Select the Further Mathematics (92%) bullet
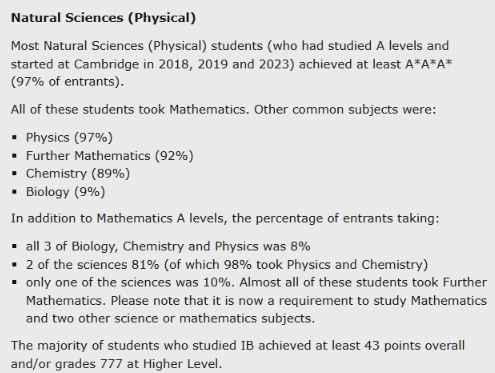 point(110,156)
